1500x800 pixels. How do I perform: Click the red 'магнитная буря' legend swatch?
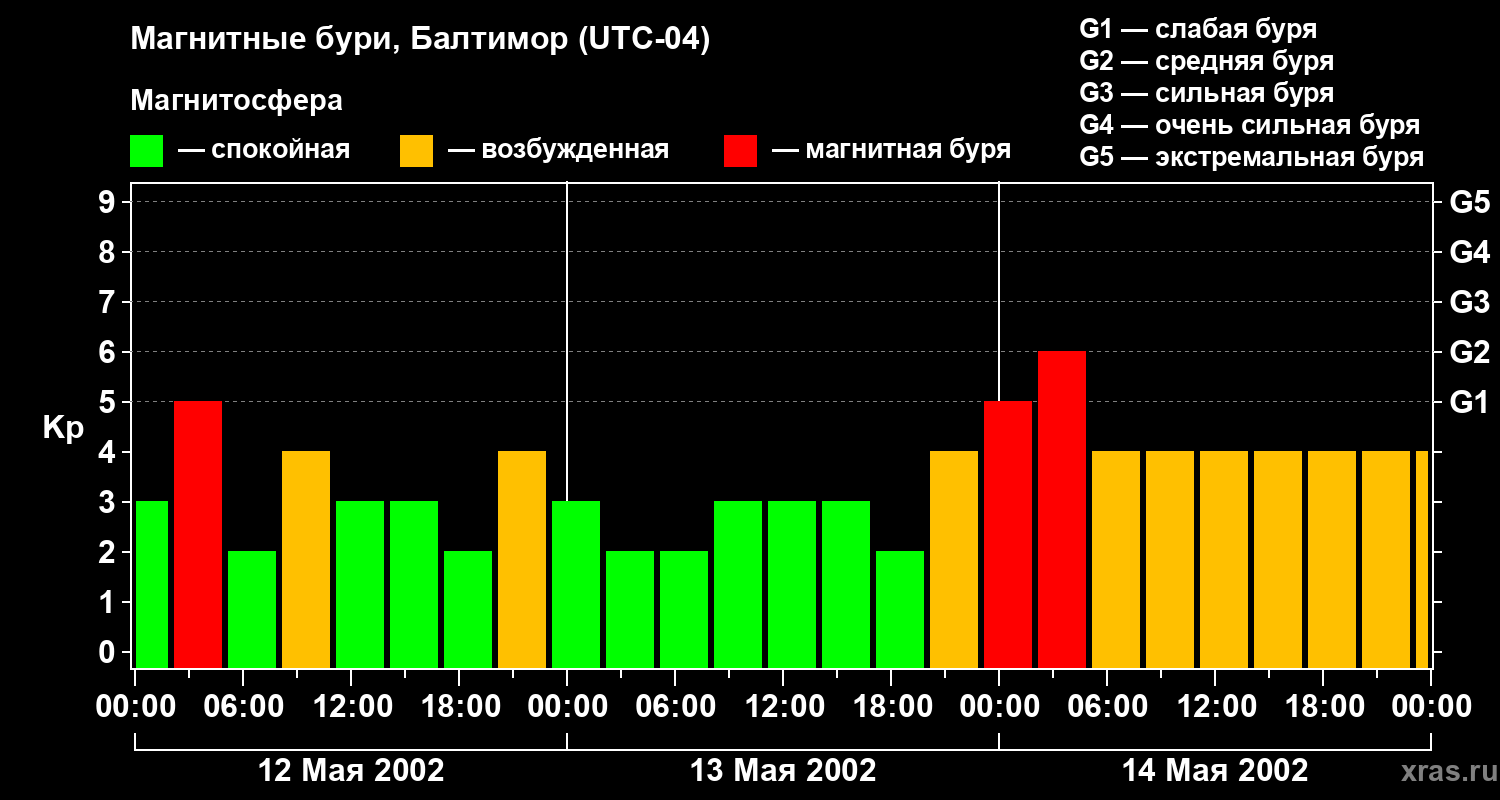(740, 151)
